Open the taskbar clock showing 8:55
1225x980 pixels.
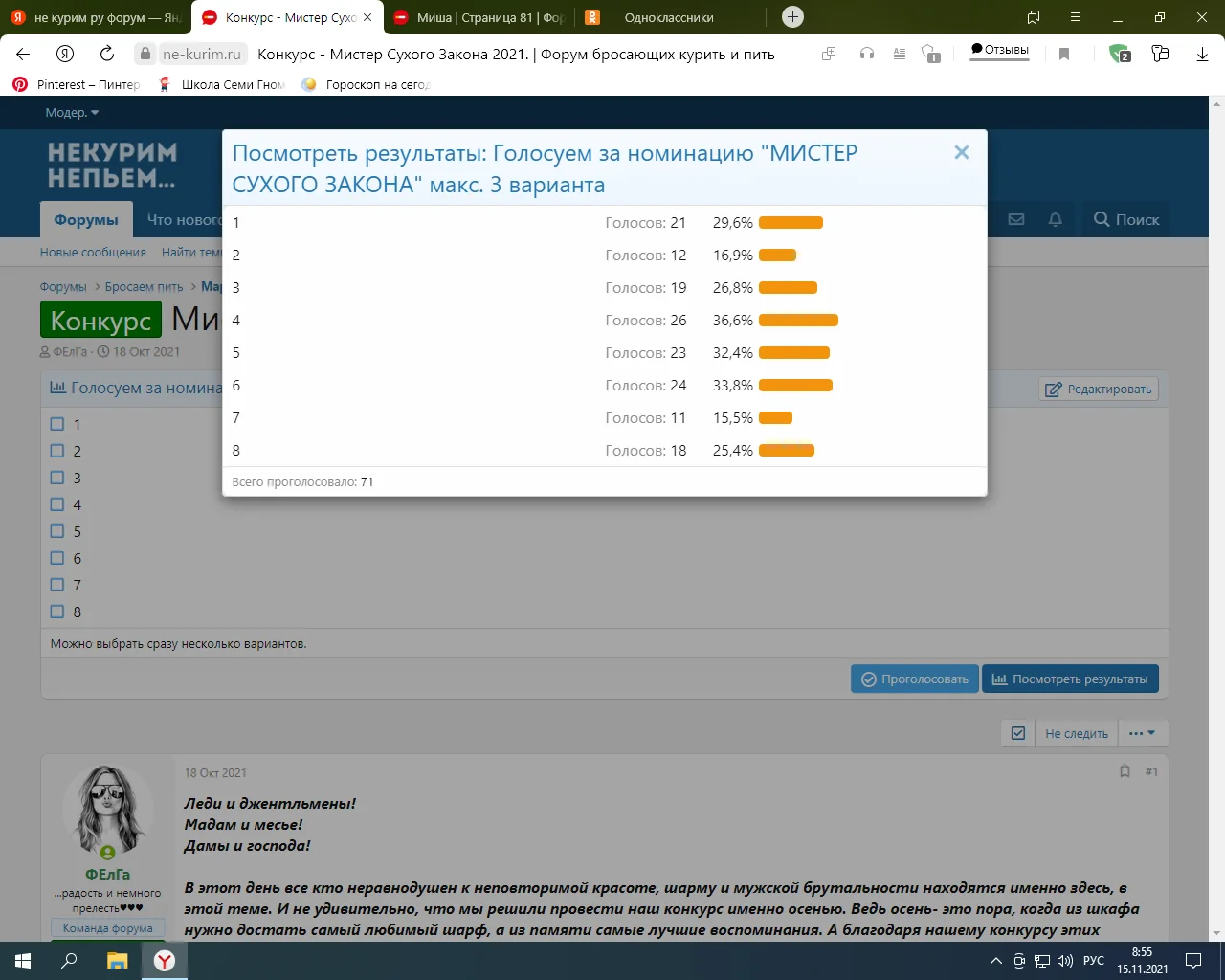point(1143,961)
